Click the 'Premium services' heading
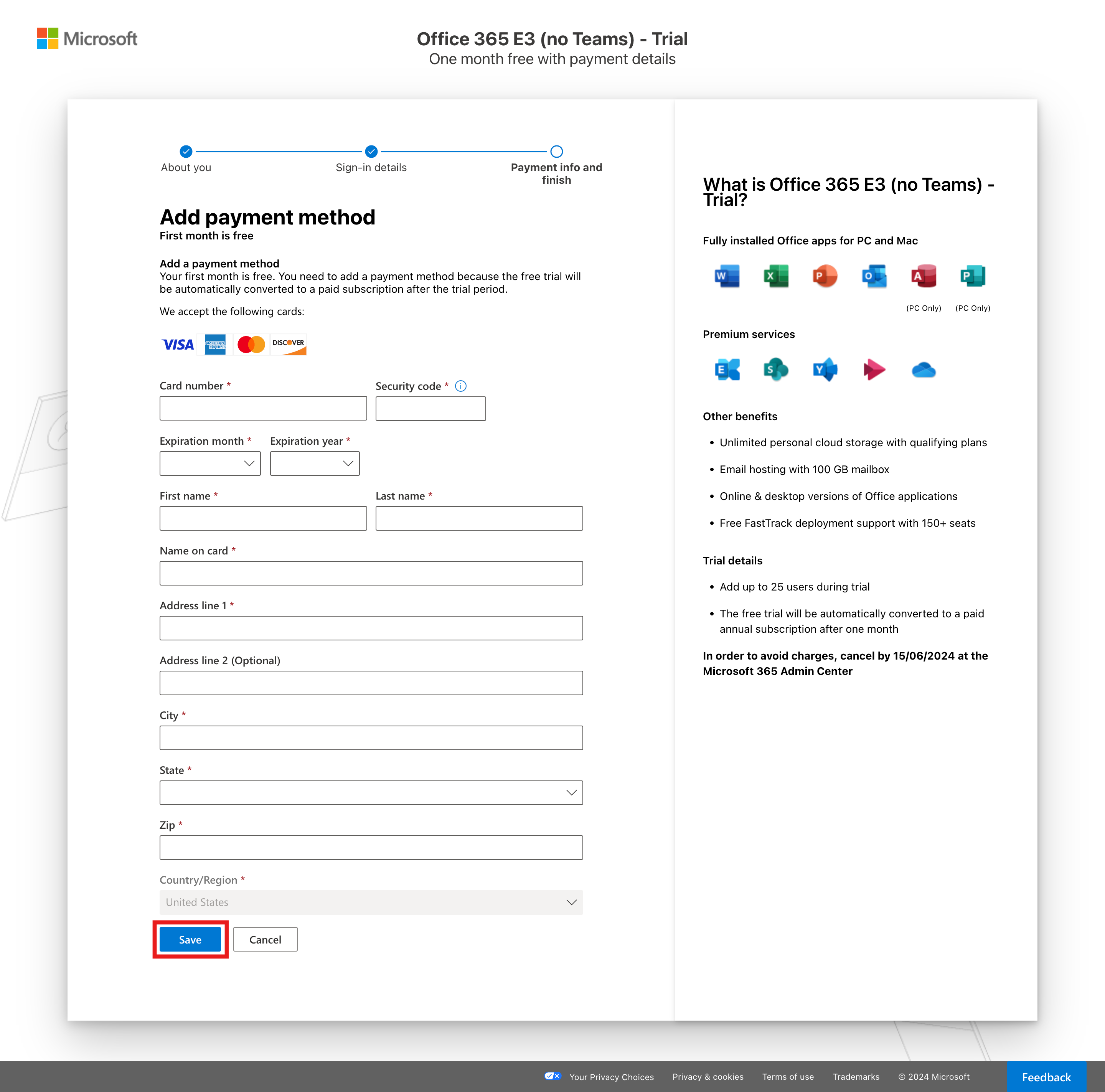This screenshot has width=1105, height=1092. pos(749,335)
